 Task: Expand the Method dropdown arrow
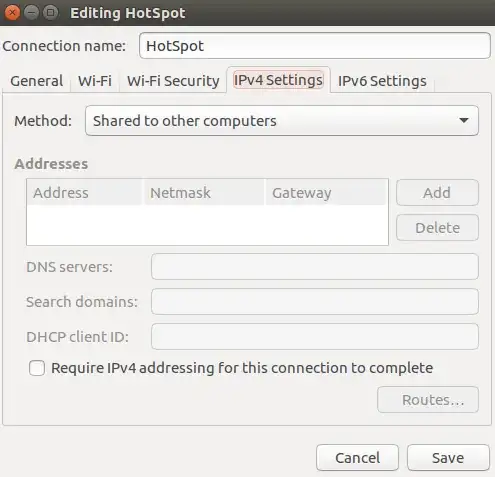click(464, 120)
